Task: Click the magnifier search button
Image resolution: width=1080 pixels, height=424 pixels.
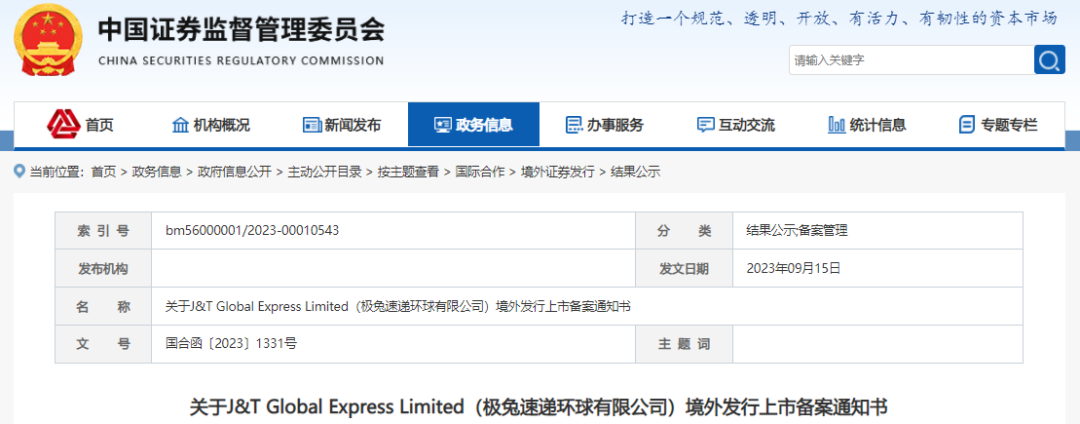Action: [1050, 60]
